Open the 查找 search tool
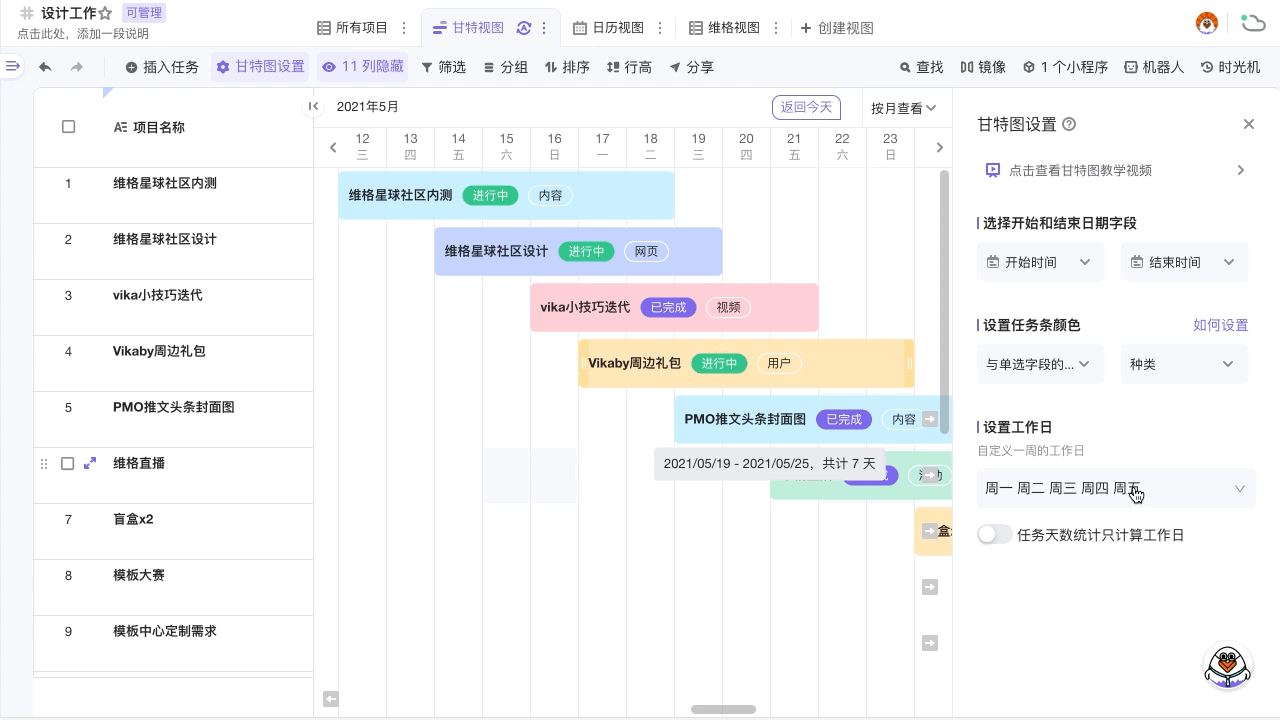This screenshot has height=720, width=1280. tap(921, 67)
